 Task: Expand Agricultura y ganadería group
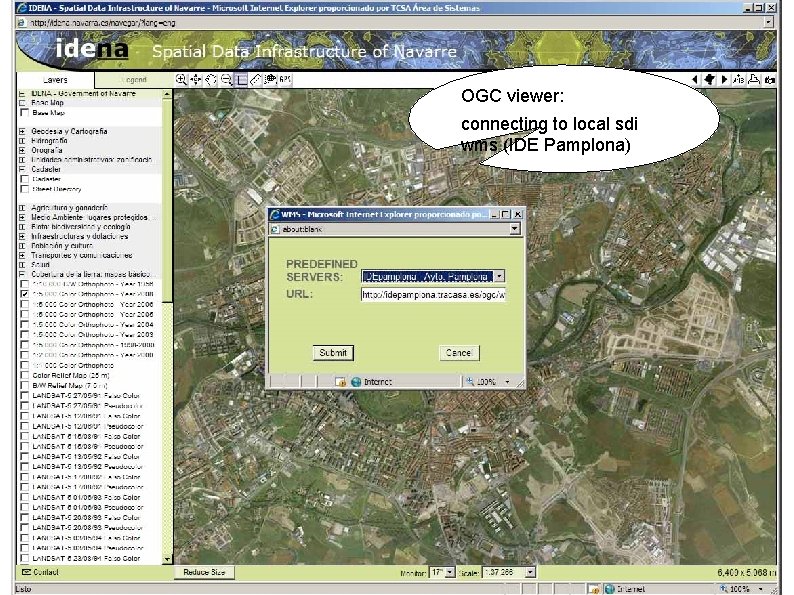tap(22, 208)
